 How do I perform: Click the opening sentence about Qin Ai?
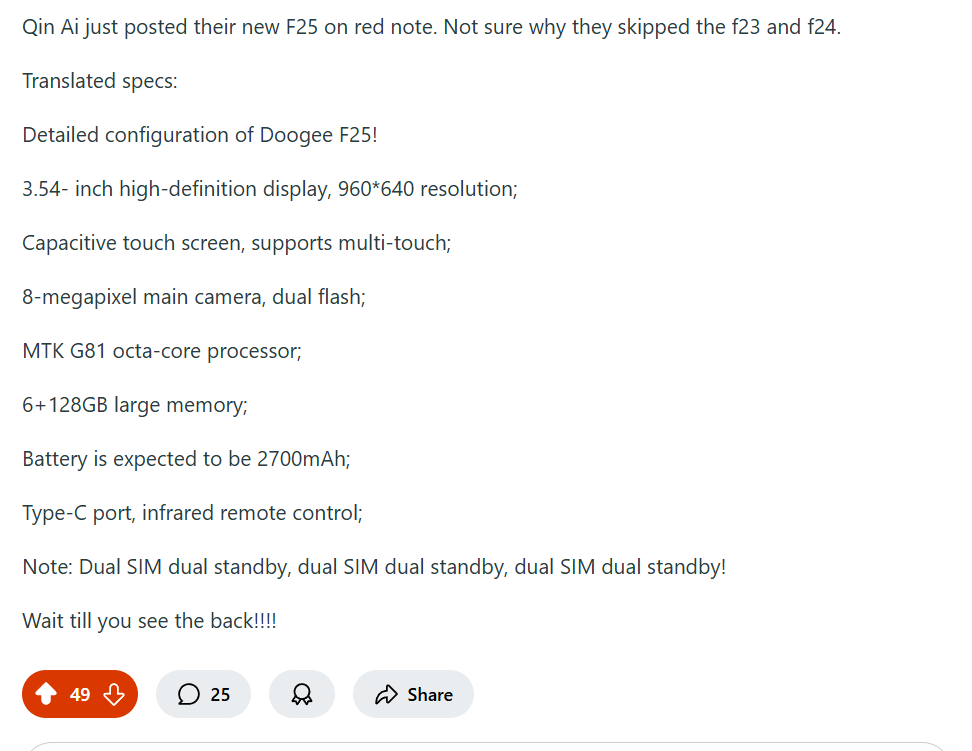[431, 27]
